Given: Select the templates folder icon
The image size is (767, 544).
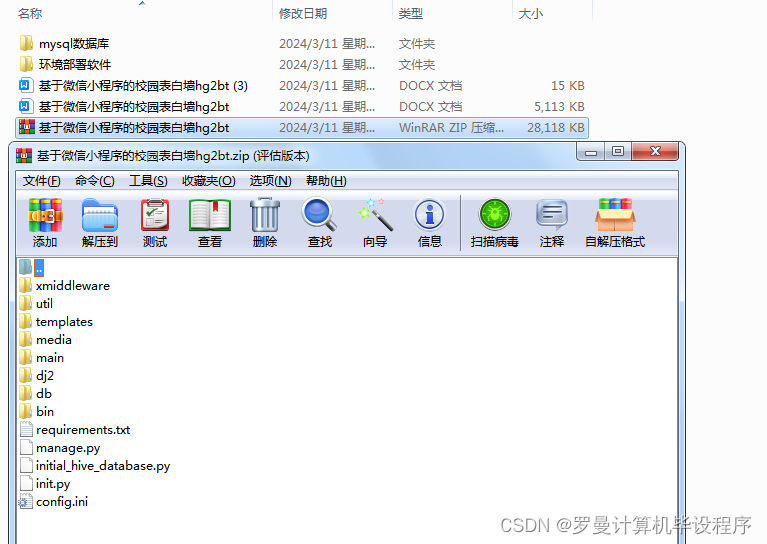Looking at the screenshot, I should click(26, 321).
